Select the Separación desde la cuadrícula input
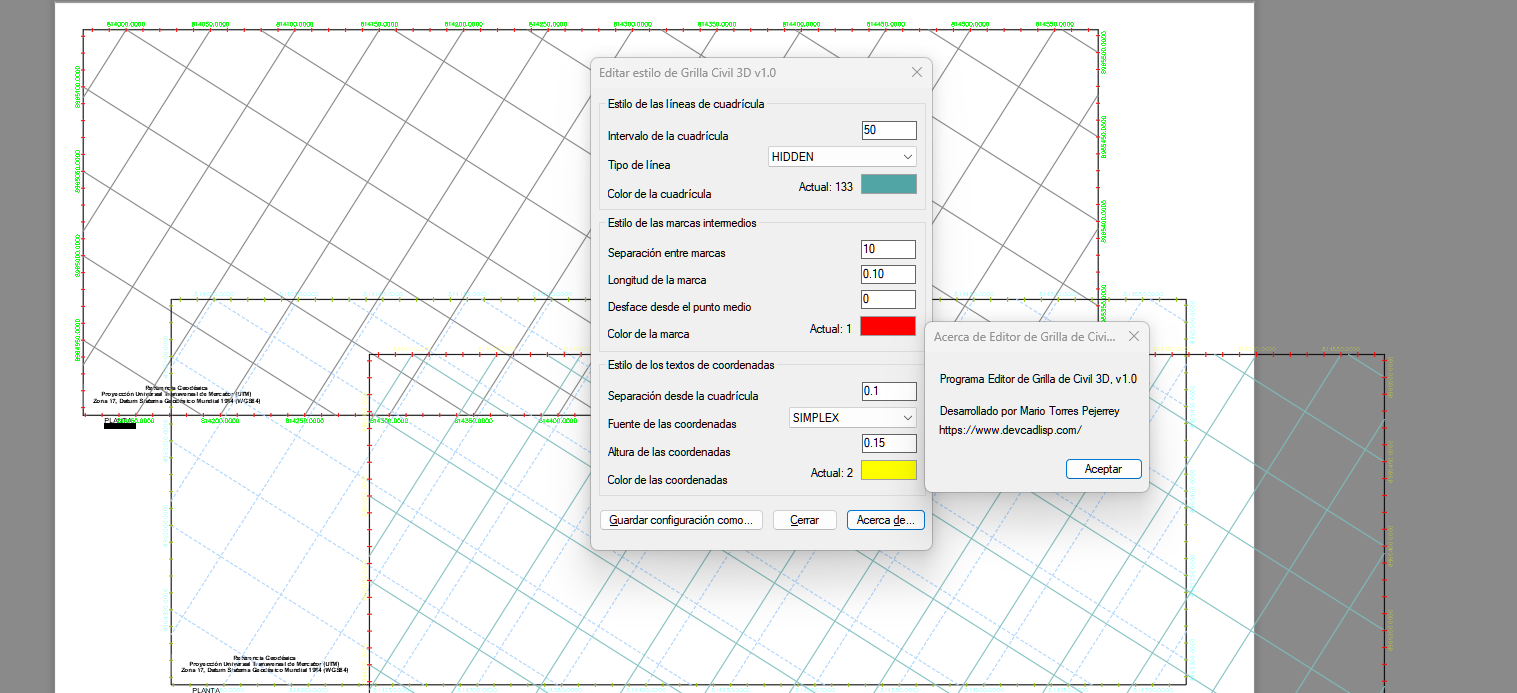The width and height of the screenshot is (1517, 693). [888, 391]
